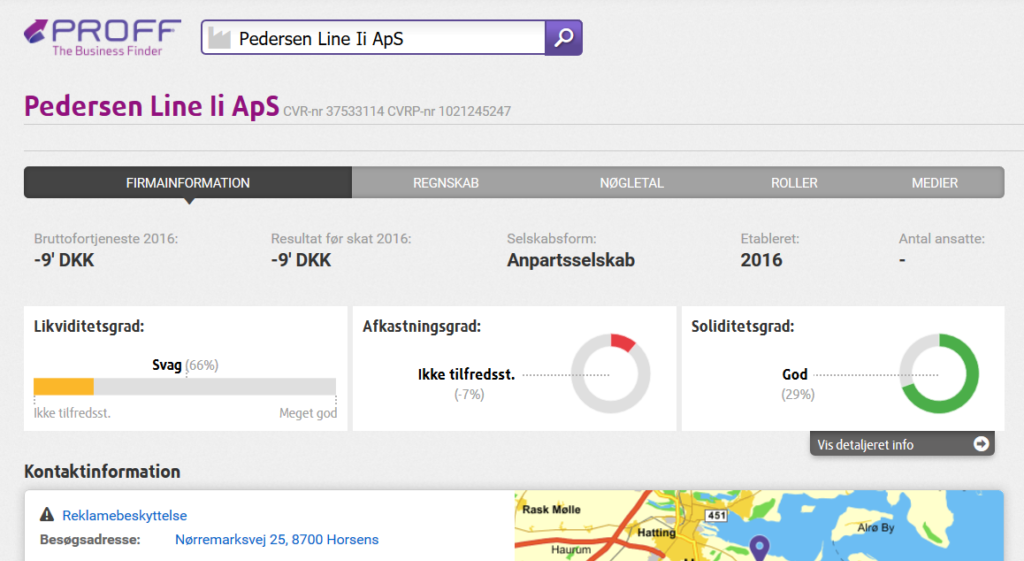Go to the Medier tab

(935, 183)
